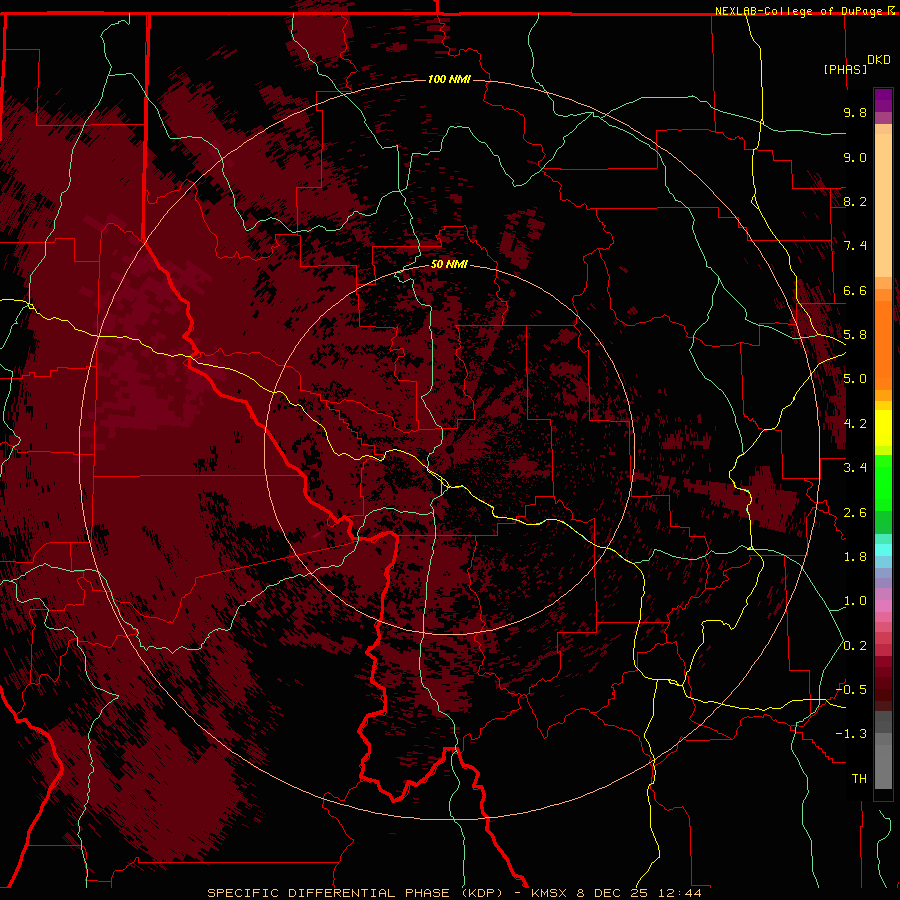Viewport: 900px width, 900px height.
Task: Click the 8.2 color scale value
Action: point(855,201)
